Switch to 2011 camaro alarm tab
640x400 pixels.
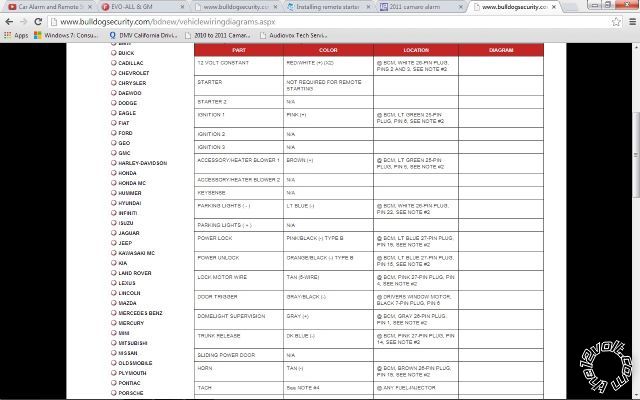point(420,7)
